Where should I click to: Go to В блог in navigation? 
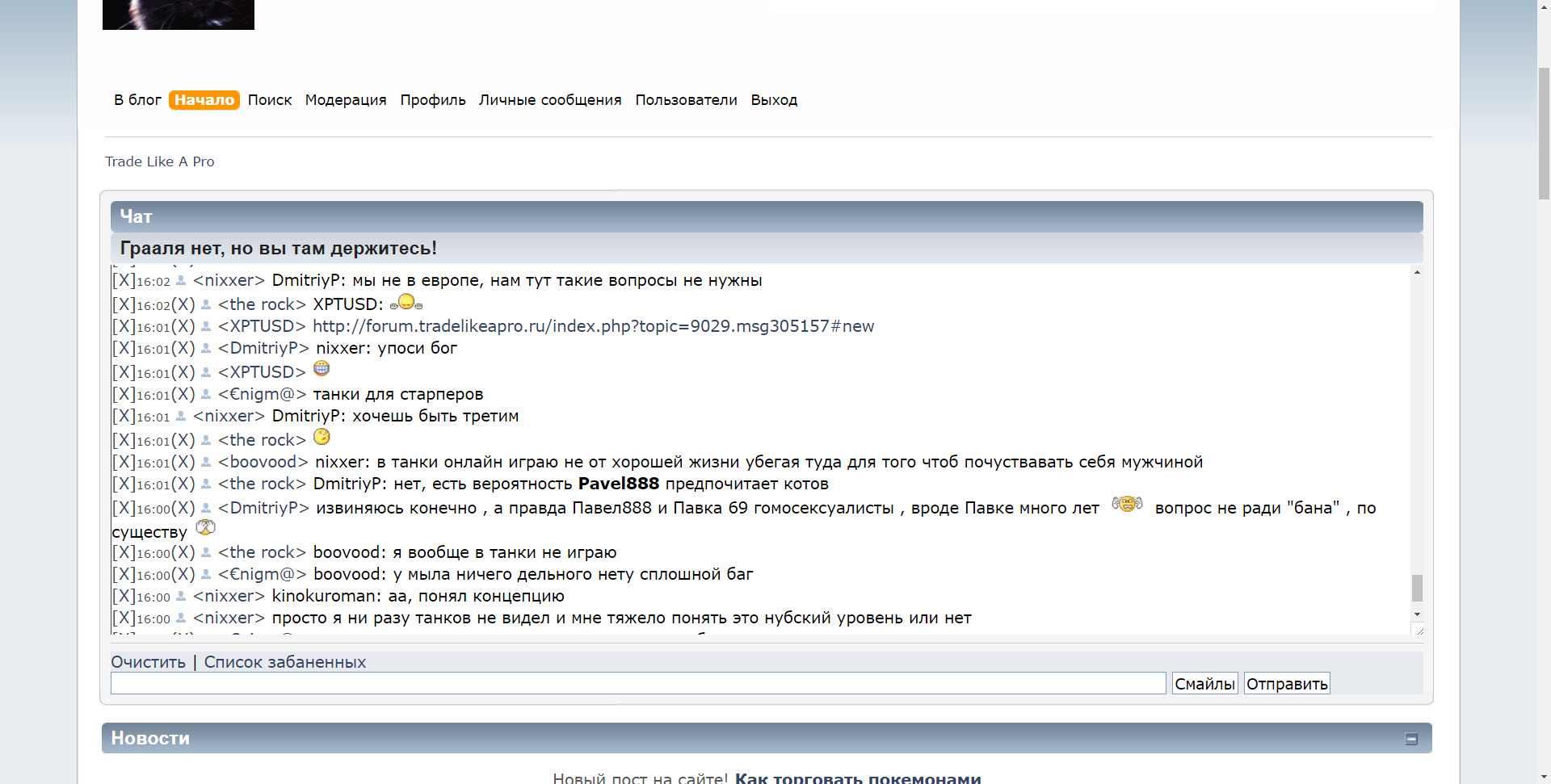(x=137, y=100)
